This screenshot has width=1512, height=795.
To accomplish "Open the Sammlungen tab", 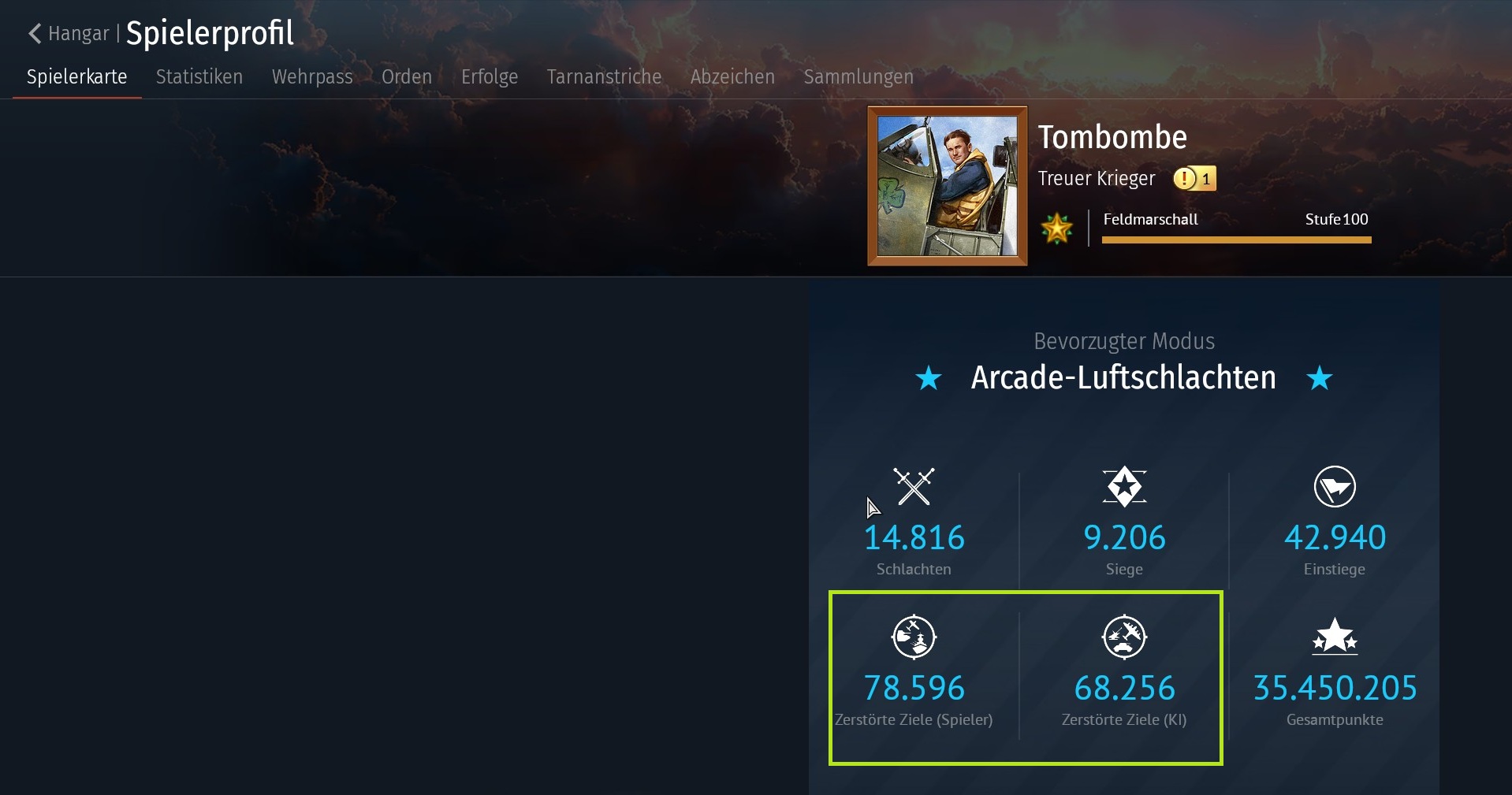I will [858, 76].
